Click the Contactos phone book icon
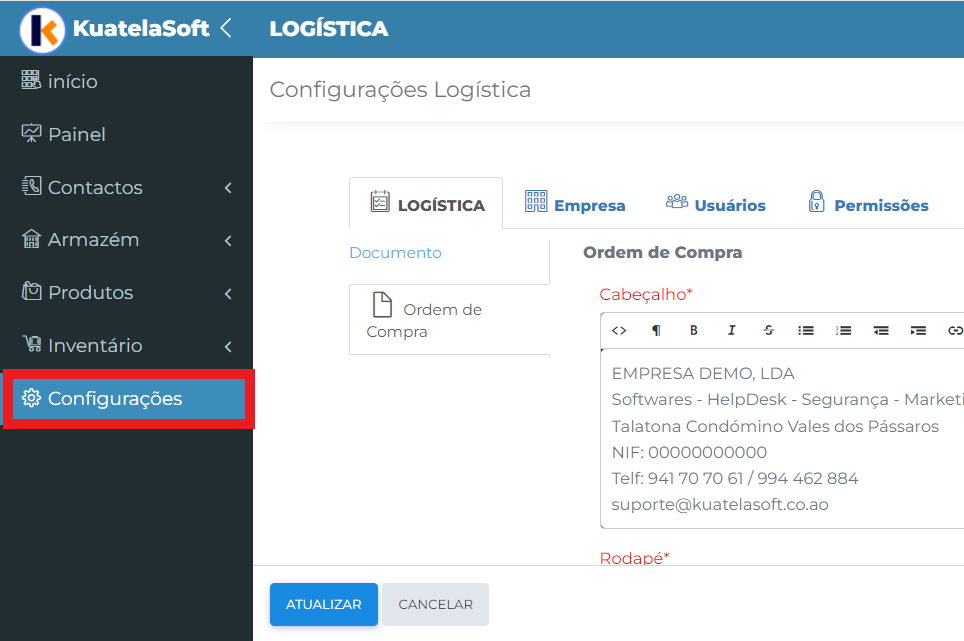This screenshot has width=964, height=641. pos(31,186)
